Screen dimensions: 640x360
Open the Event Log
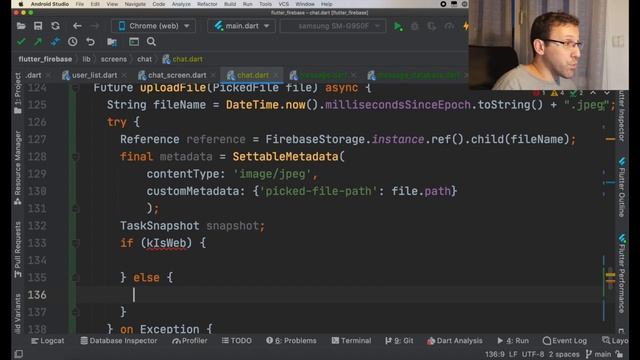[x=565, y=340]
